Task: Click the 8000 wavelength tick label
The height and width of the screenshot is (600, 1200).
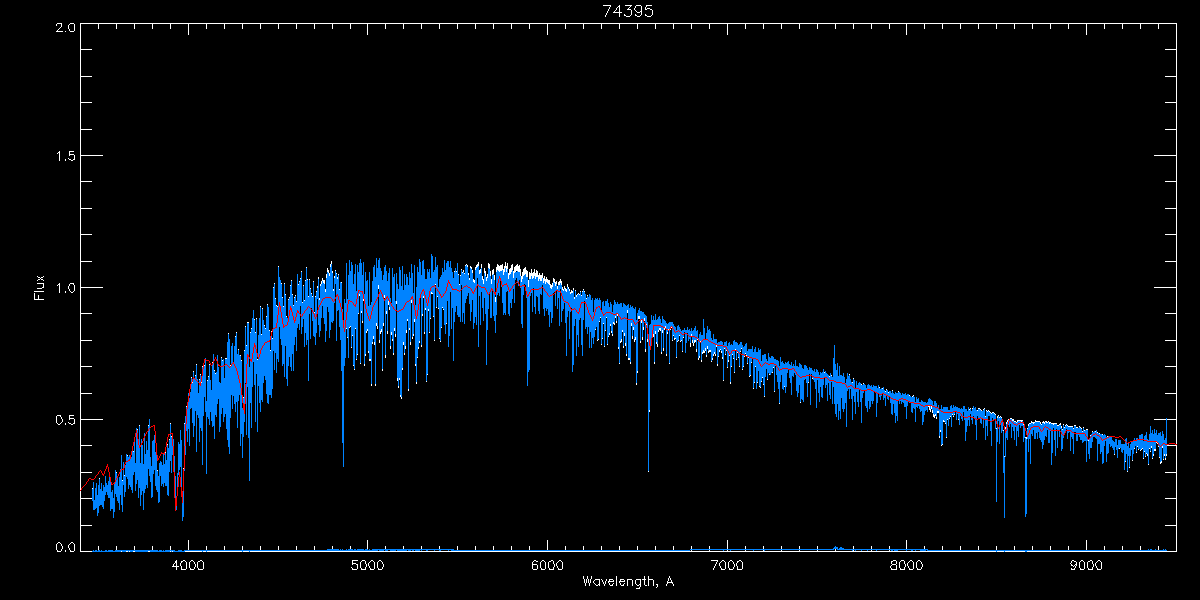Action: (x=906, y=565)
